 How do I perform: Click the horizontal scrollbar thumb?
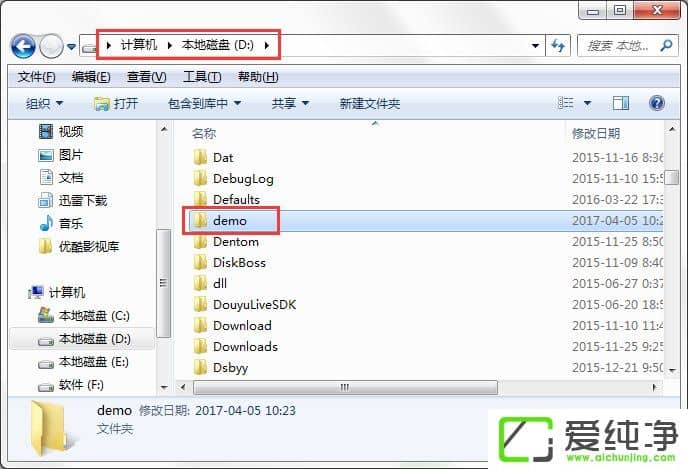coord(345,387)
